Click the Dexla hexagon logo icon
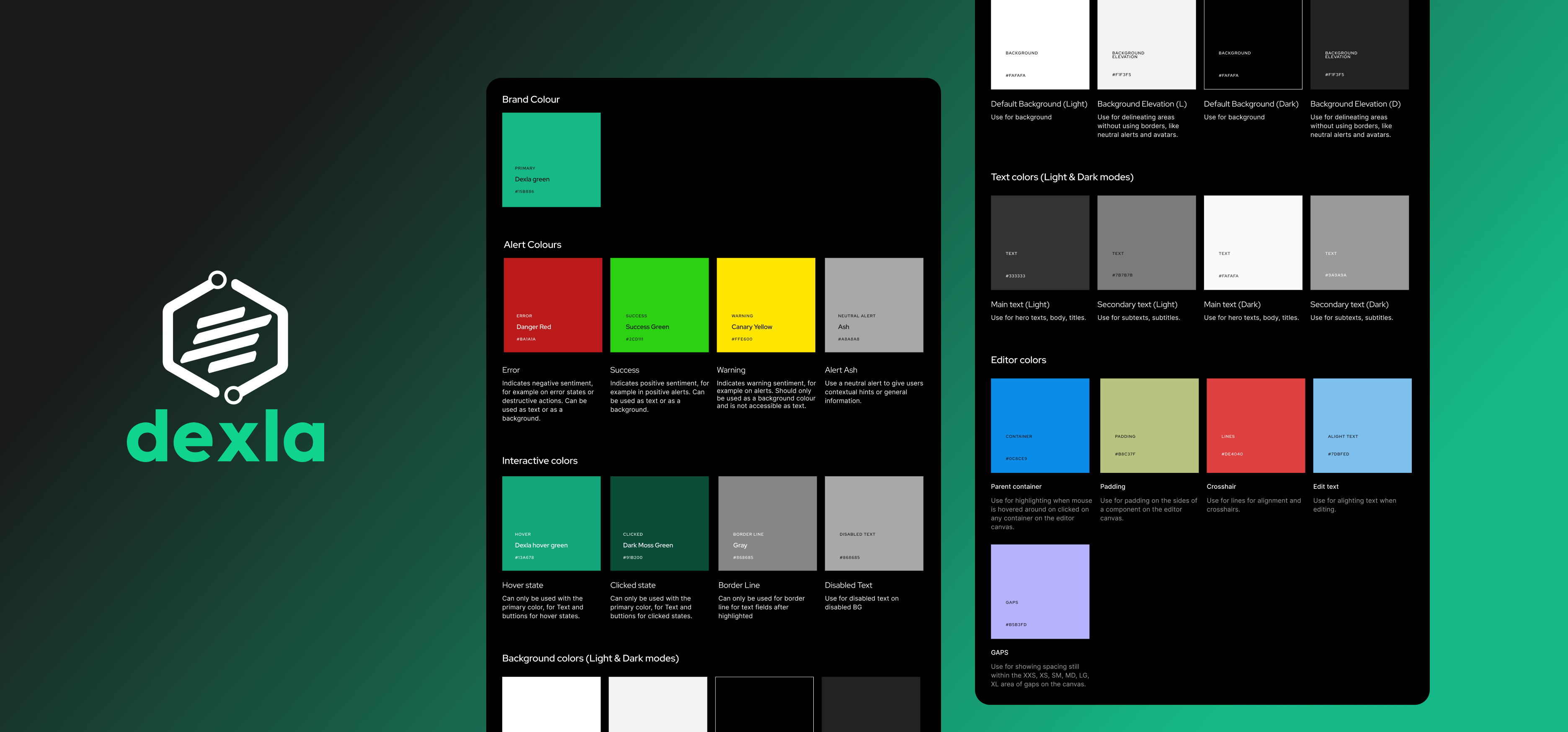Image resolution: width=1568 pixels, height=732 pixels. click(225, 337)
